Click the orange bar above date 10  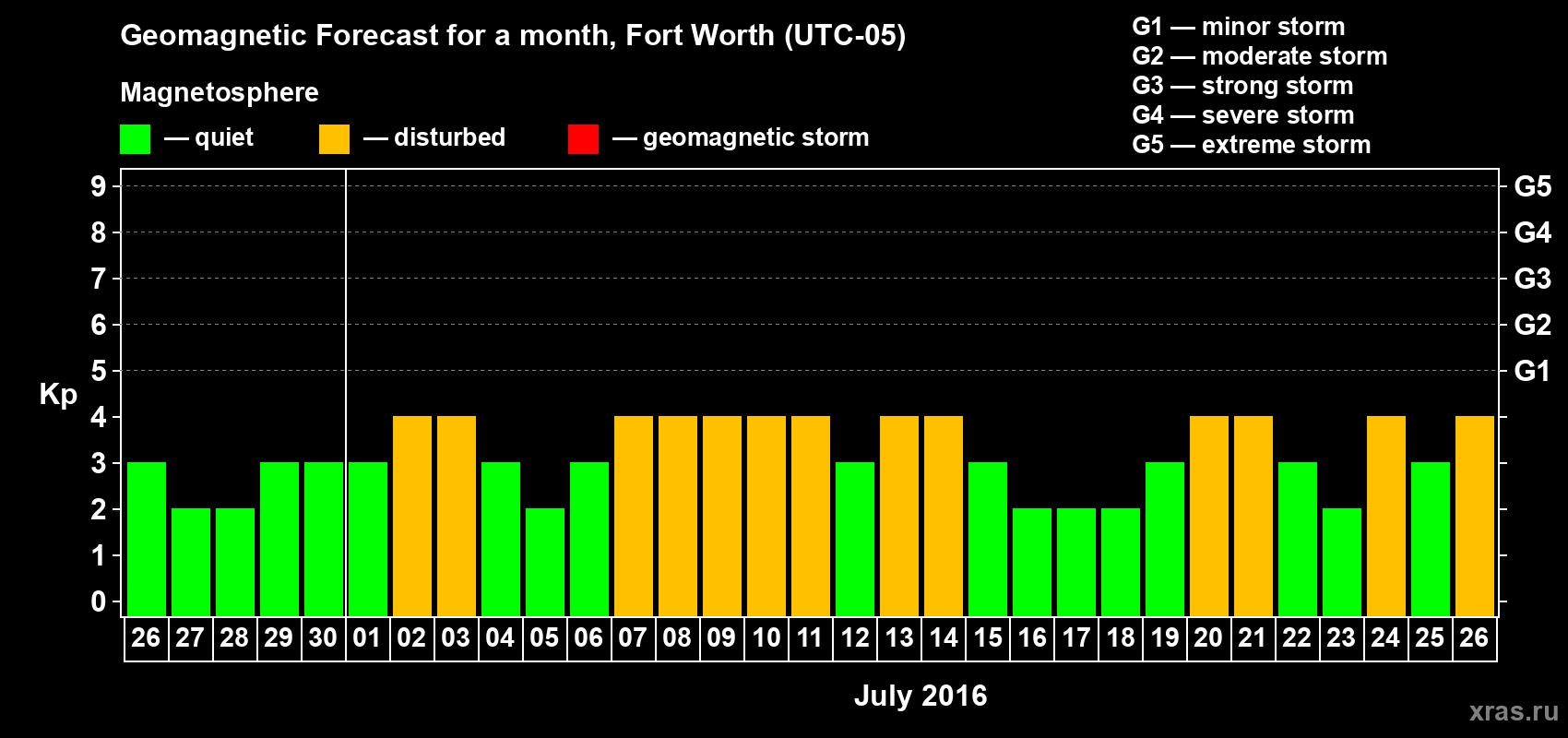click(x=766, y=517)
